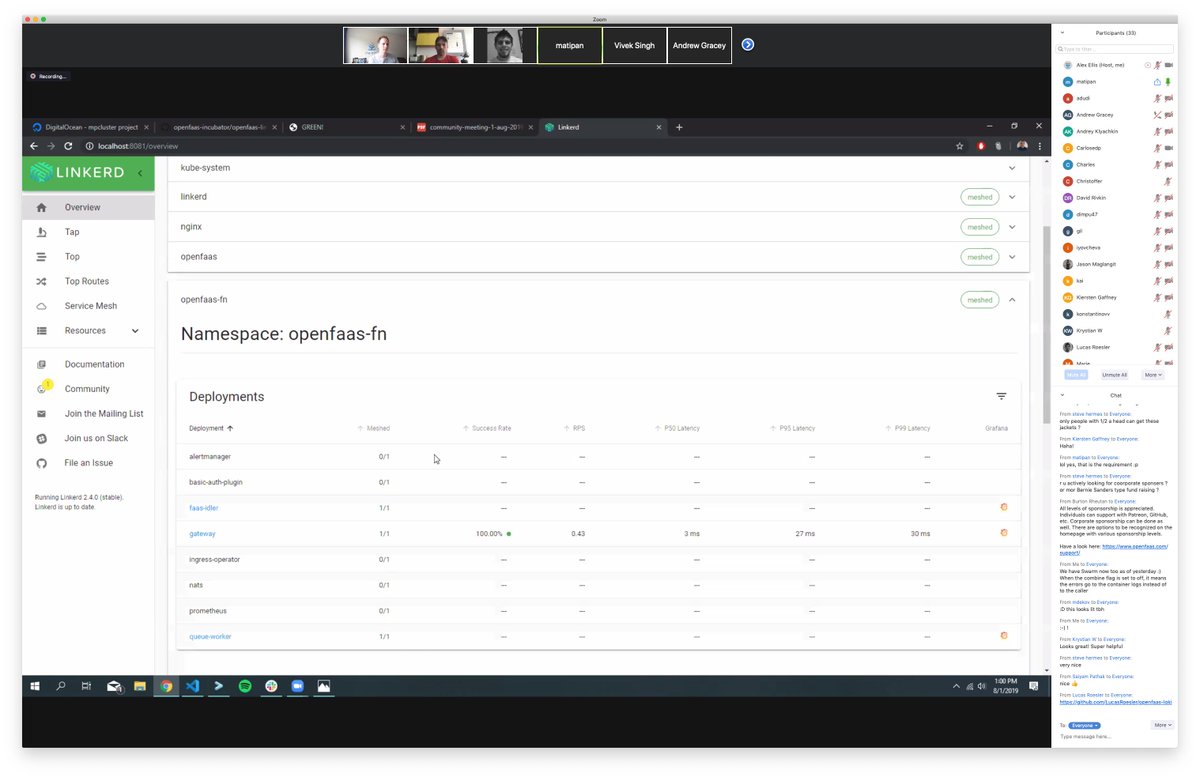
Task: Switch to DigitalOcean mpcluster project tab
Action: (x=91, y=127)
